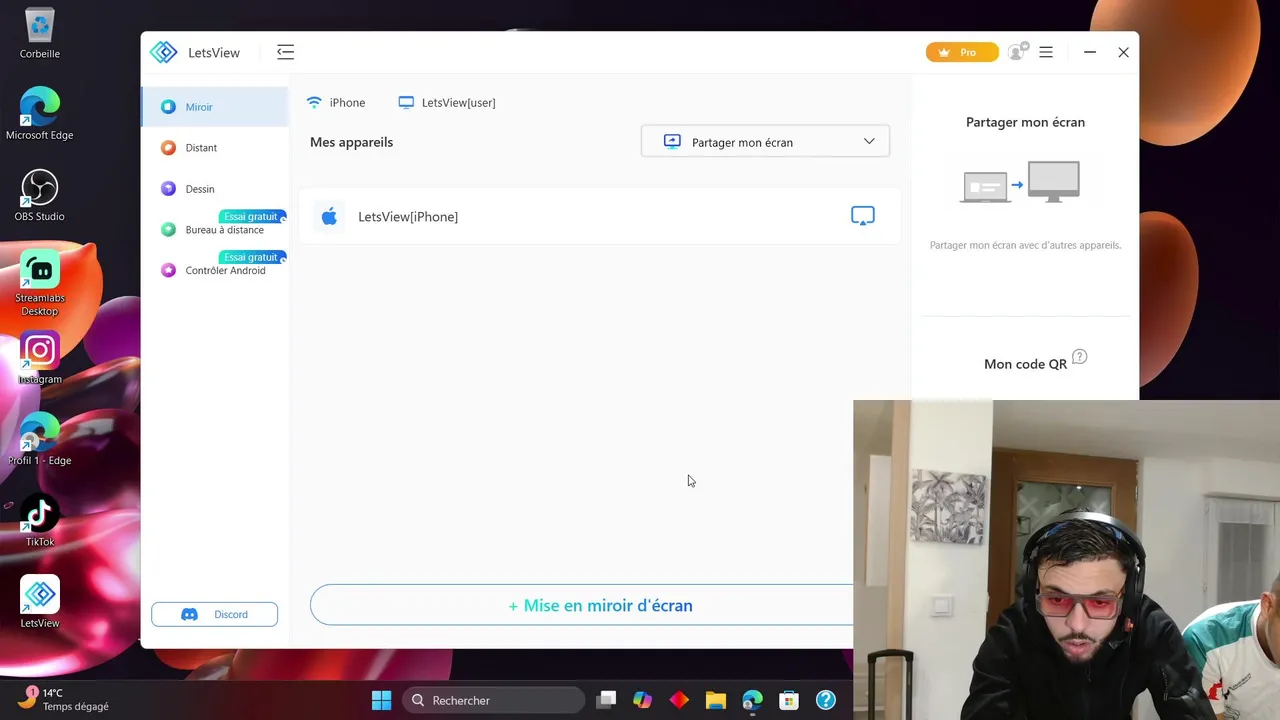This screenshot has width=1280, height=720.
Task: Select the OBS Studio desktop icon
Action: click(x=40, y=196)
